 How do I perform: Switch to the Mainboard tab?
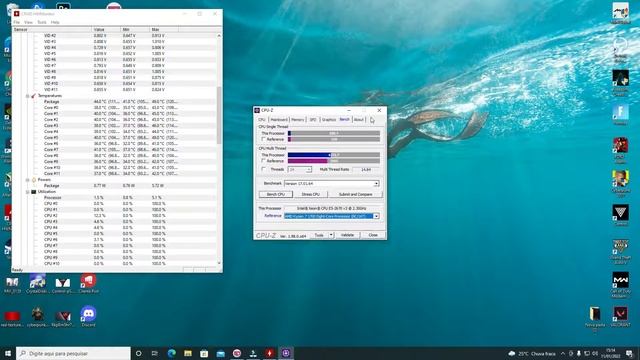tap(279, 120)
